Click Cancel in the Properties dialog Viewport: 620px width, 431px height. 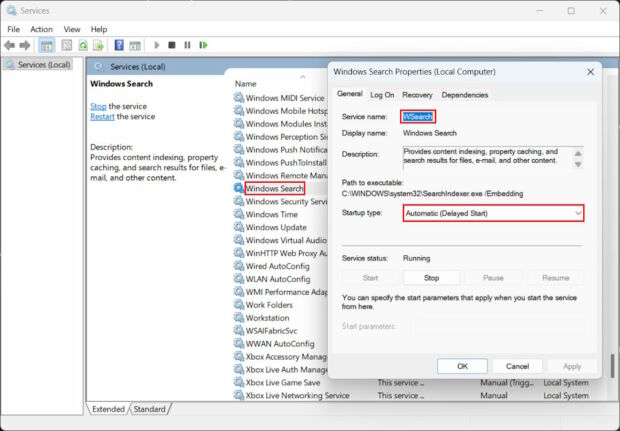coord(517,366)
